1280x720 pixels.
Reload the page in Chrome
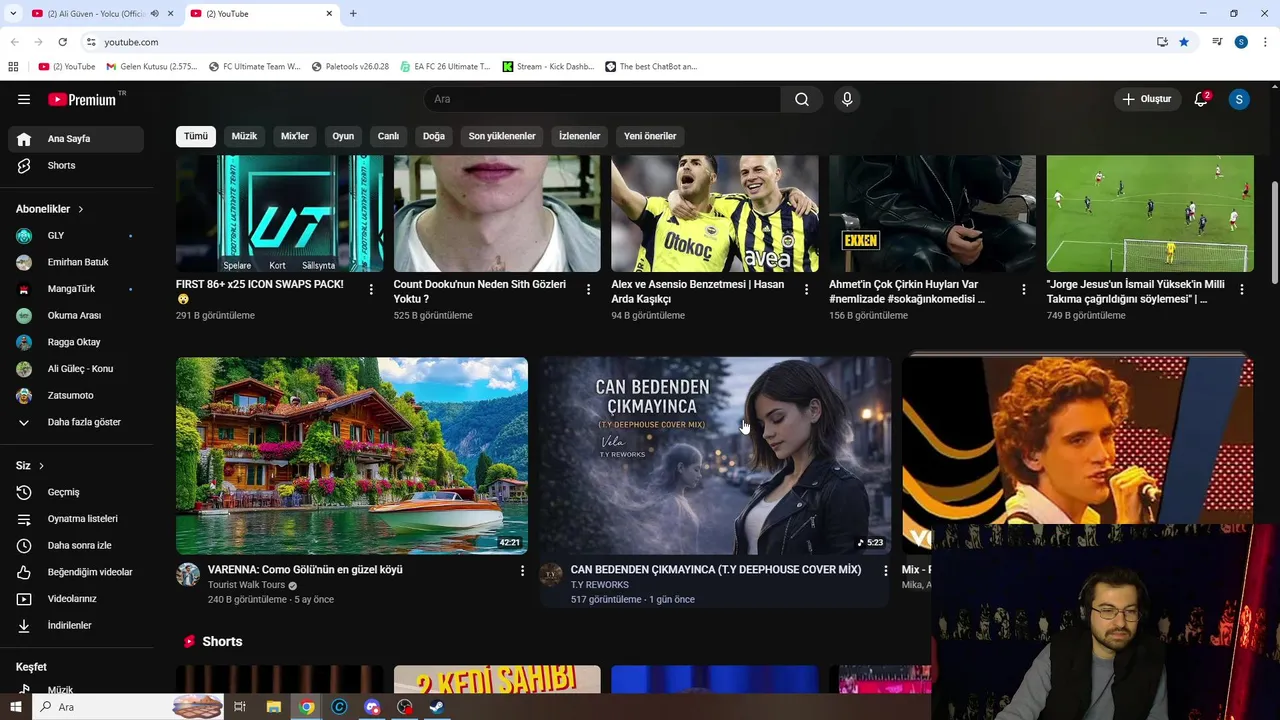62,42
